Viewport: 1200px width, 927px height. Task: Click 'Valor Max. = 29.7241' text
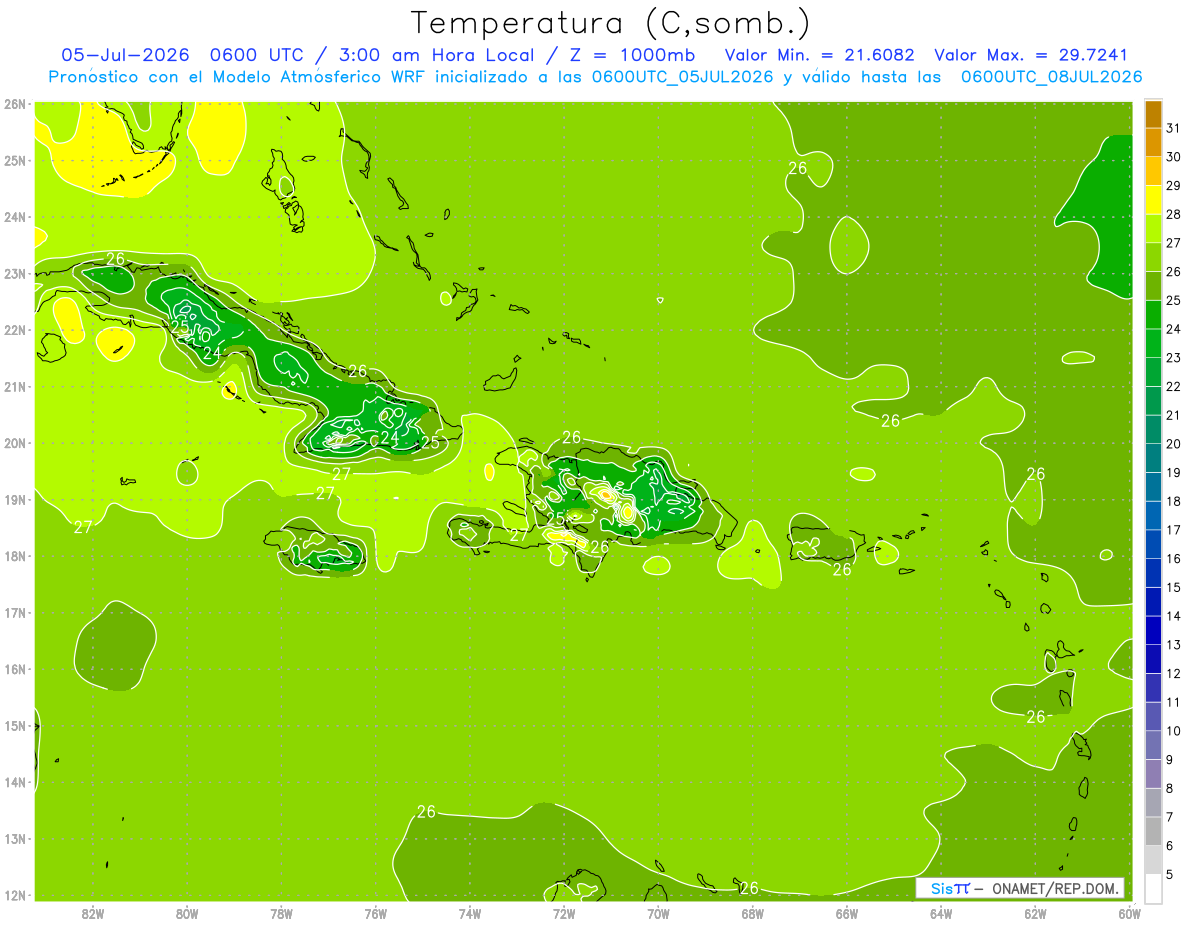1031,55
